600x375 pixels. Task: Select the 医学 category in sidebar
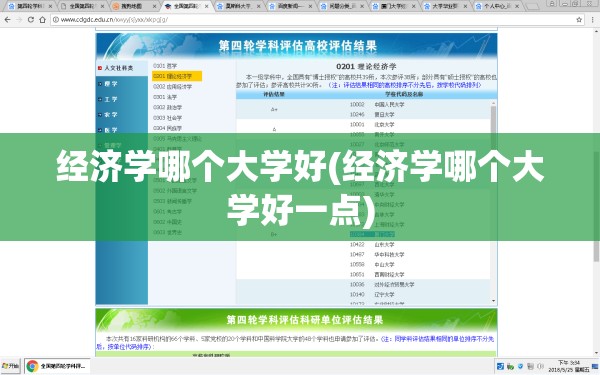[111, 130]
